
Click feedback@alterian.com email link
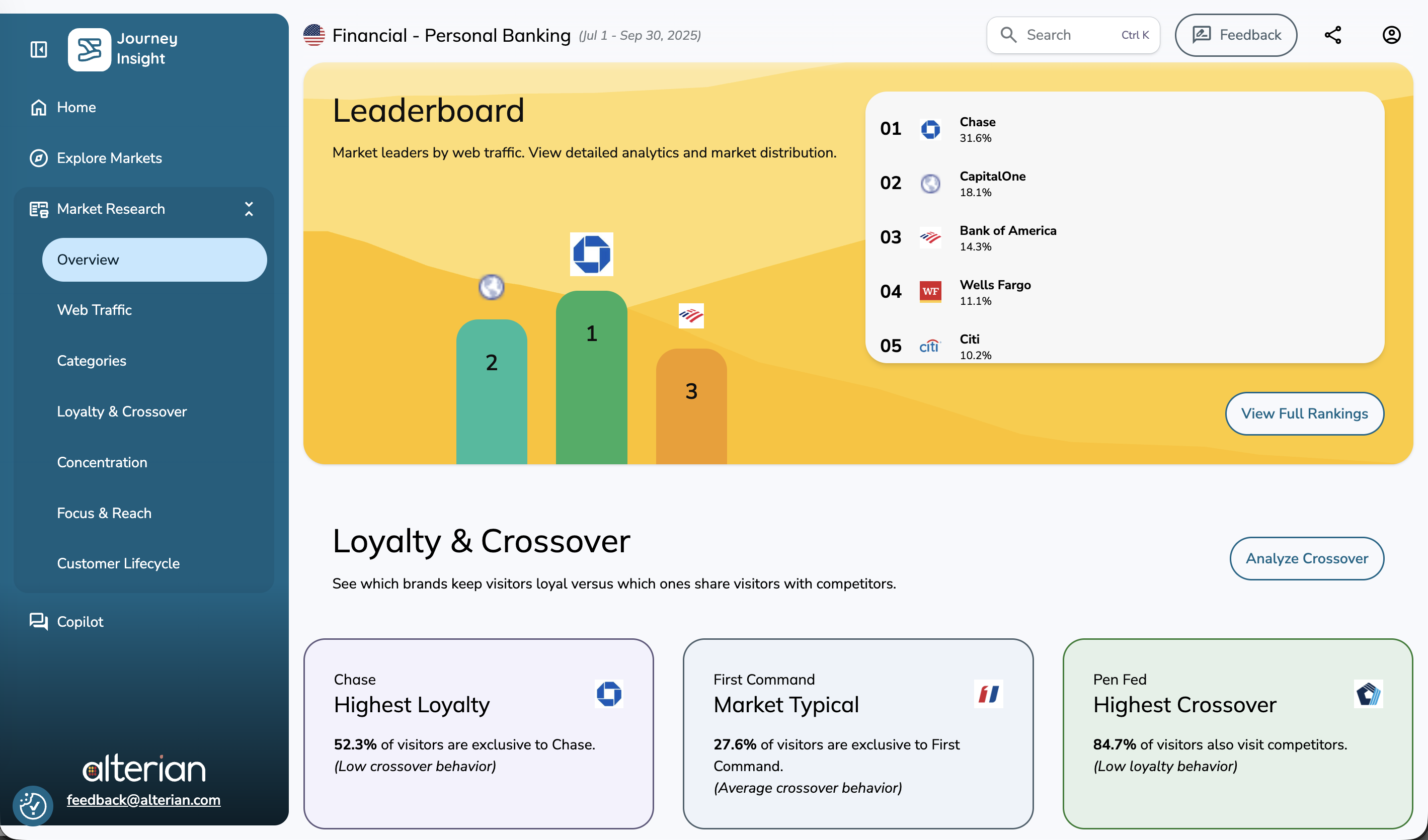tap(143, 800)
